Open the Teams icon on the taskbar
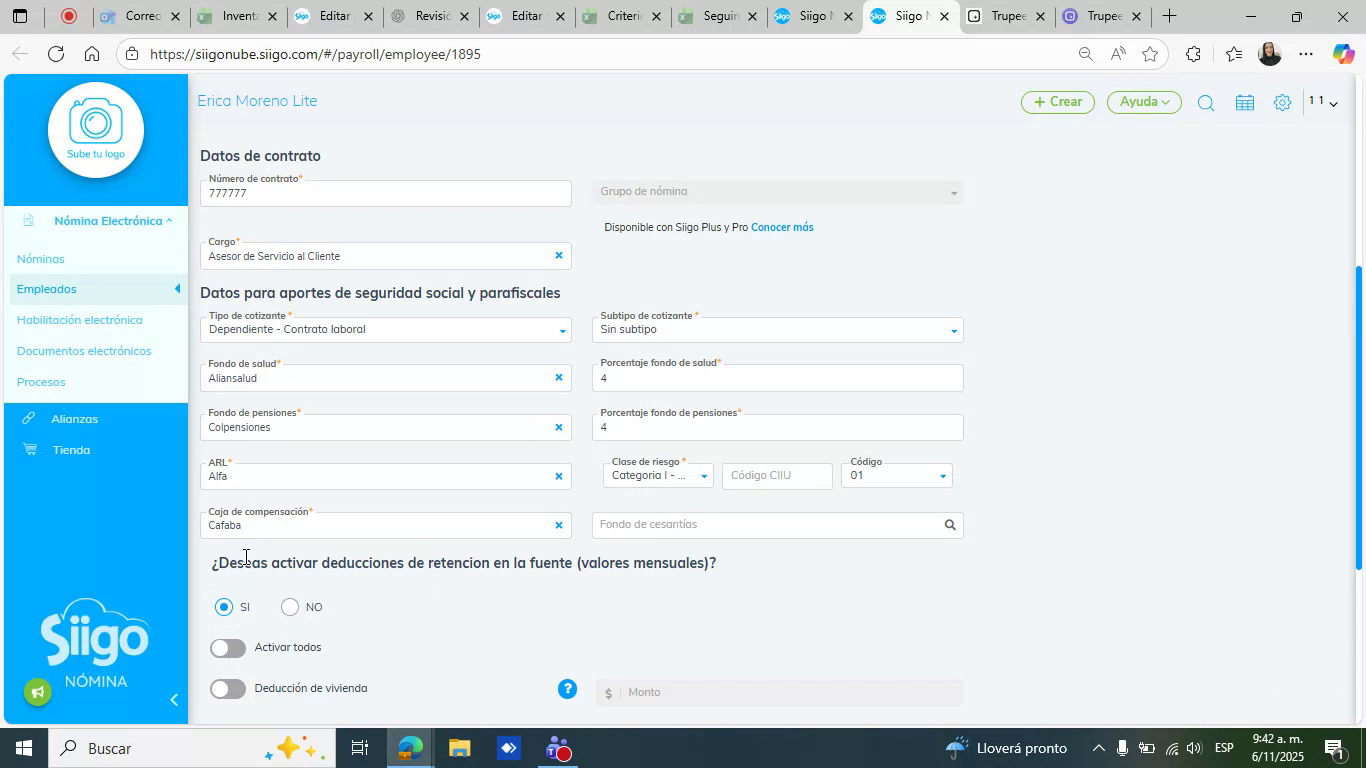 point(558,748)
